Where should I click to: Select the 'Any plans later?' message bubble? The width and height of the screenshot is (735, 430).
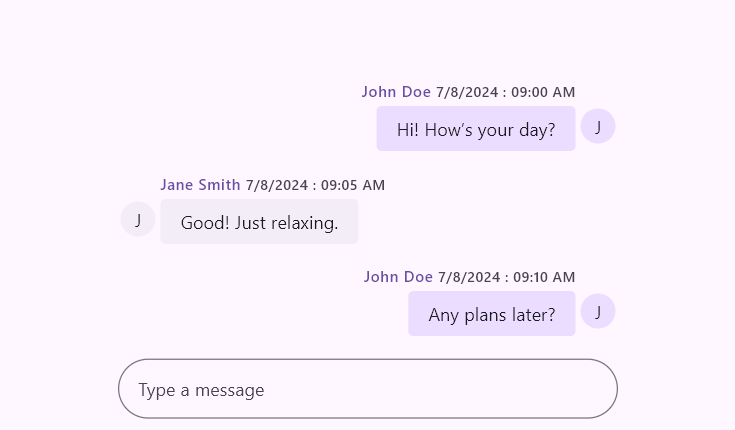(492, 314)
